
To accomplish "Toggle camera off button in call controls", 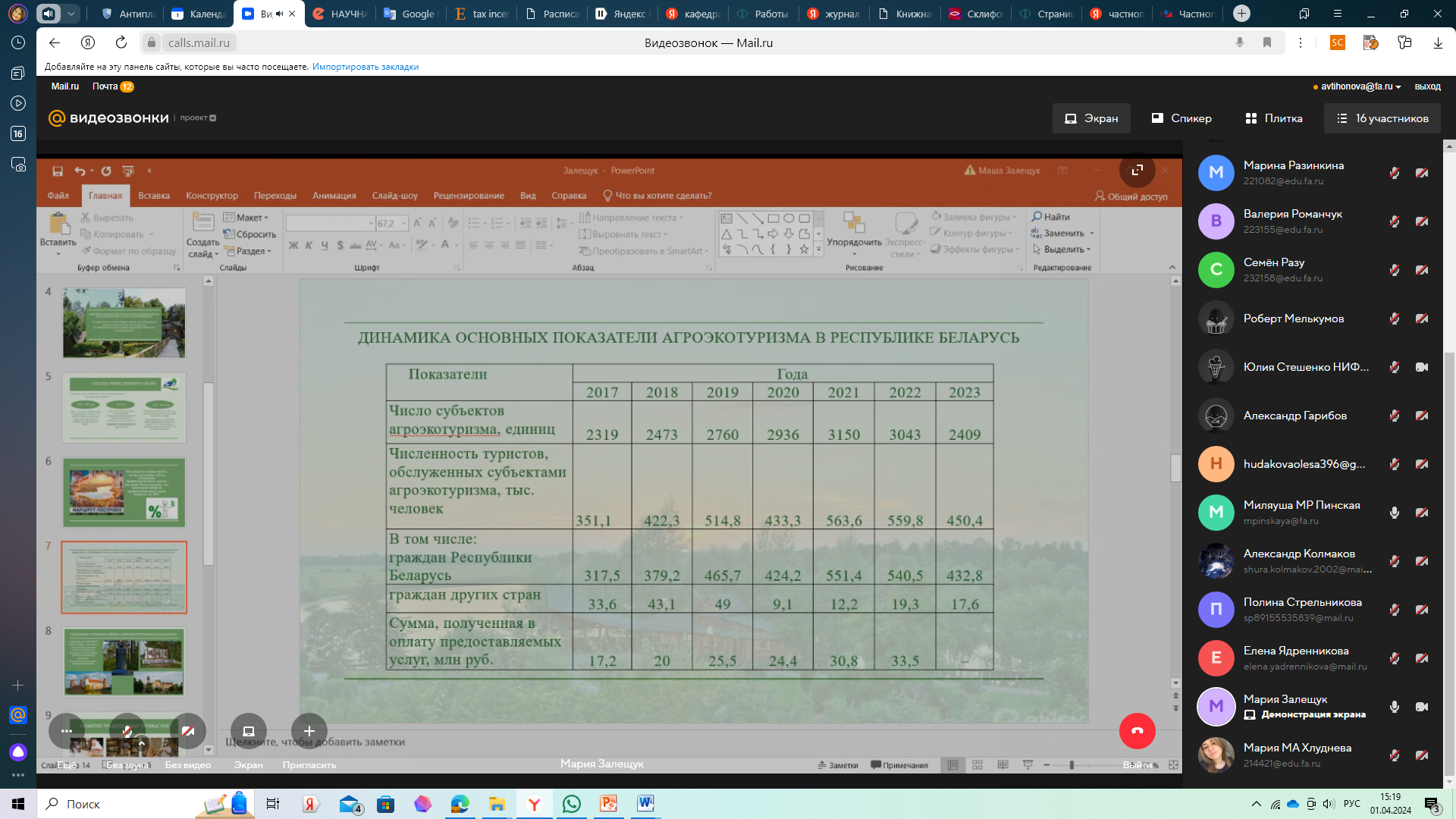I will coord(187,731).
